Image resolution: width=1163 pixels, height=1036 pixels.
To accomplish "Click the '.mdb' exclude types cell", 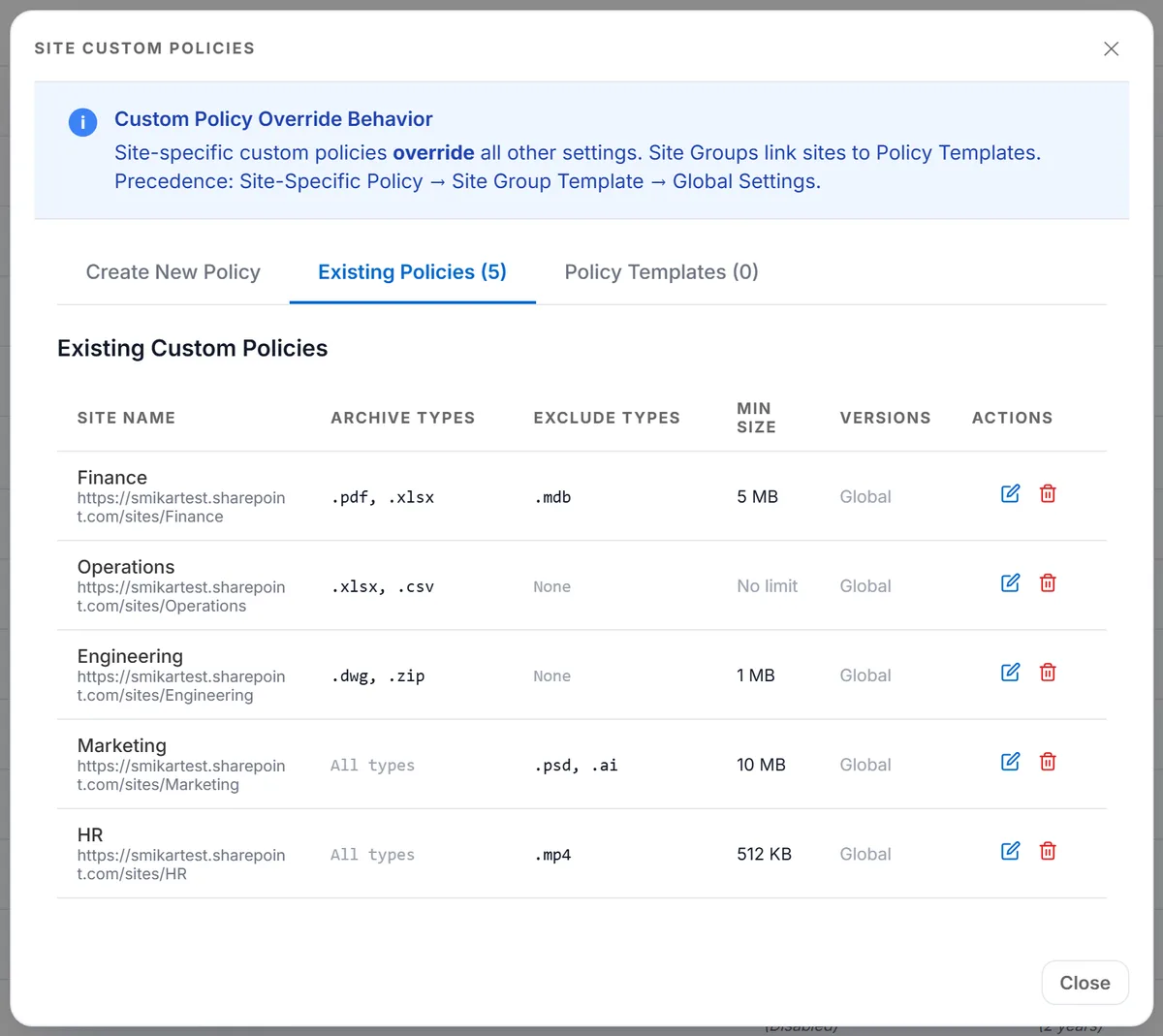I will coord(552,497).
